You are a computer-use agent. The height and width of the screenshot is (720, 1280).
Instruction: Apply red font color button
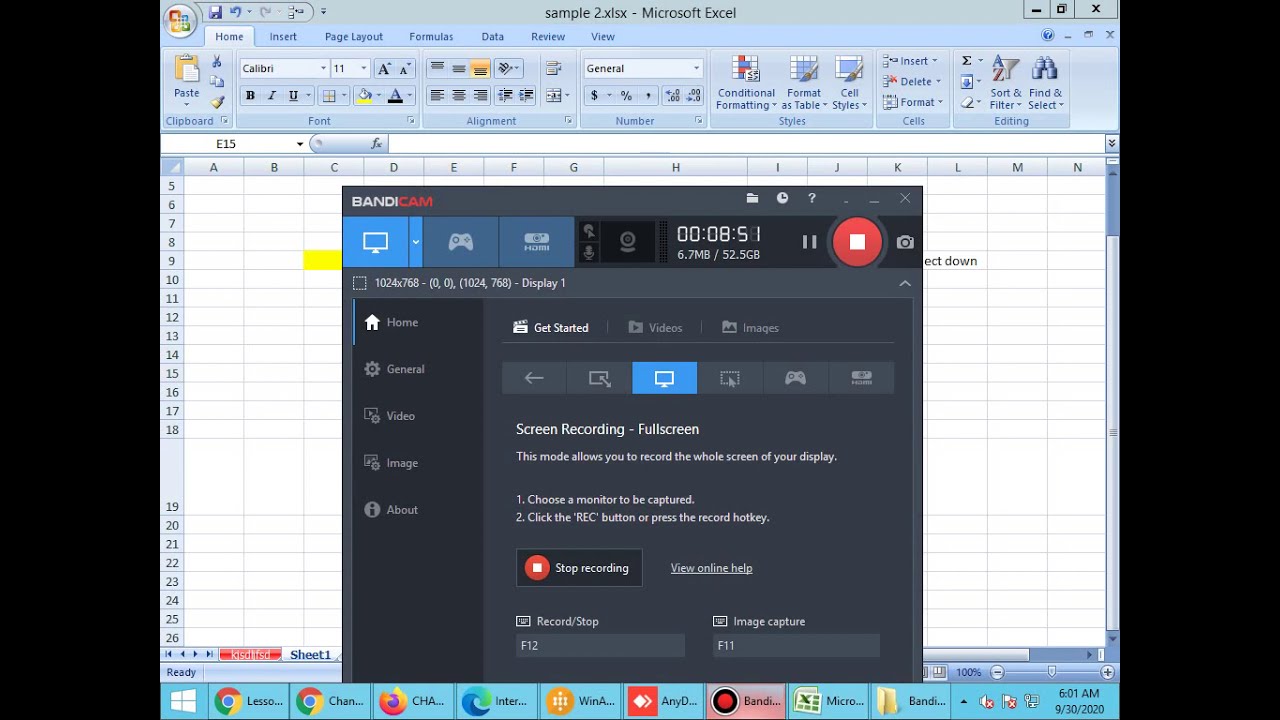coord(395,96)
